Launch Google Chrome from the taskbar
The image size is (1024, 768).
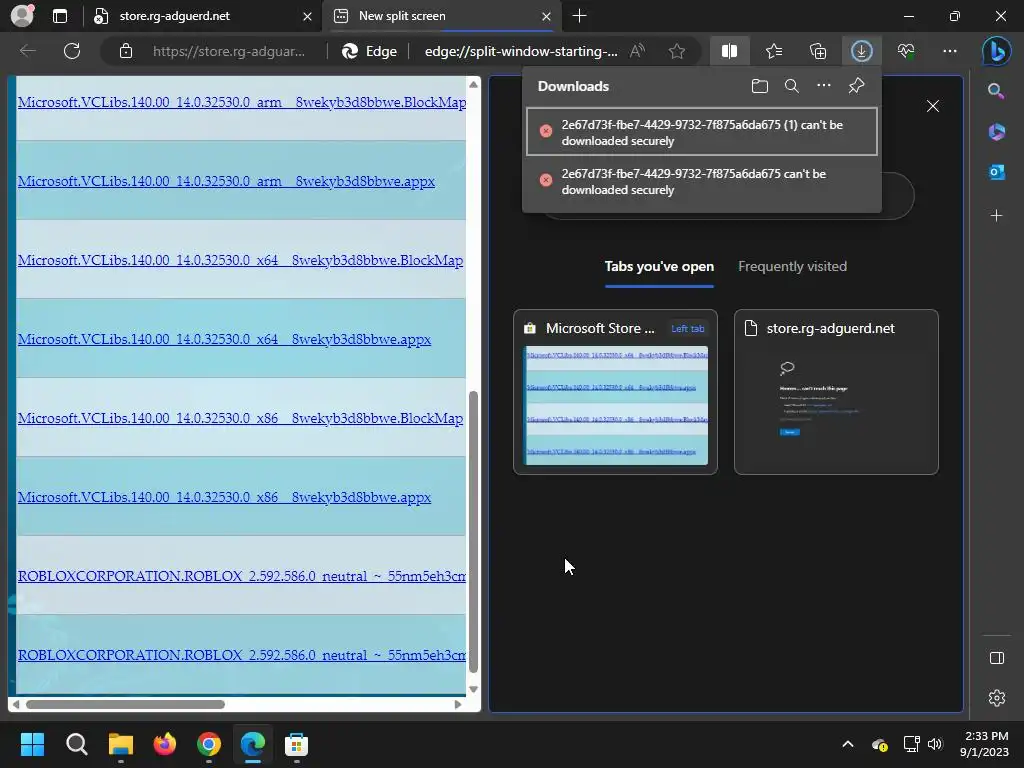[x=208, y=744]
